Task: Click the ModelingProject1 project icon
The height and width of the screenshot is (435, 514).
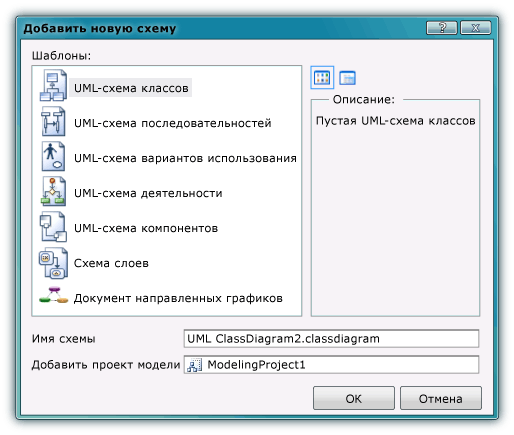Action: 194,365
